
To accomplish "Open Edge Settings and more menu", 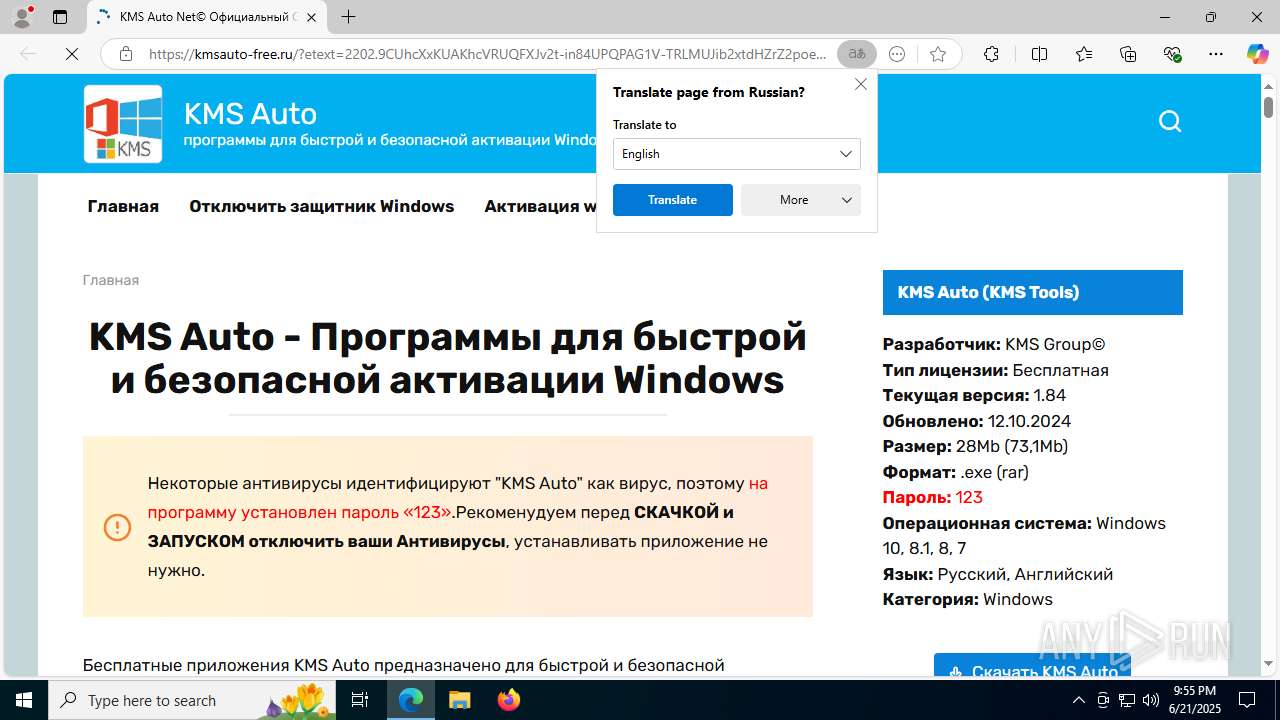I will [x=1216, y=54].
